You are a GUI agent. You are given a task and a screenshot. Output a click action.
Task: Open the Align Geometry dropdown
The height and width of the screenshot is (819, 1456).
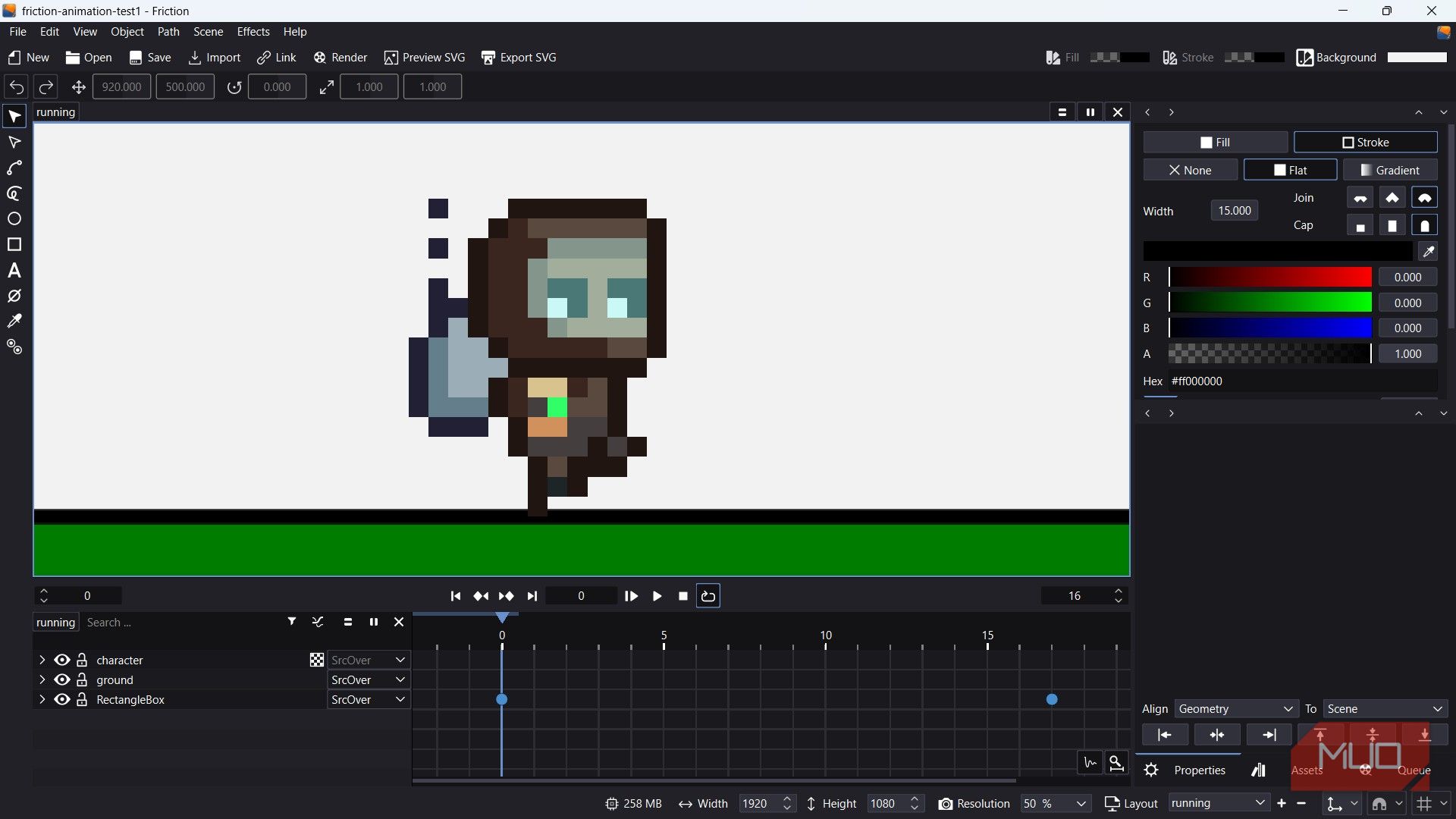click(x=1236, y=709)
